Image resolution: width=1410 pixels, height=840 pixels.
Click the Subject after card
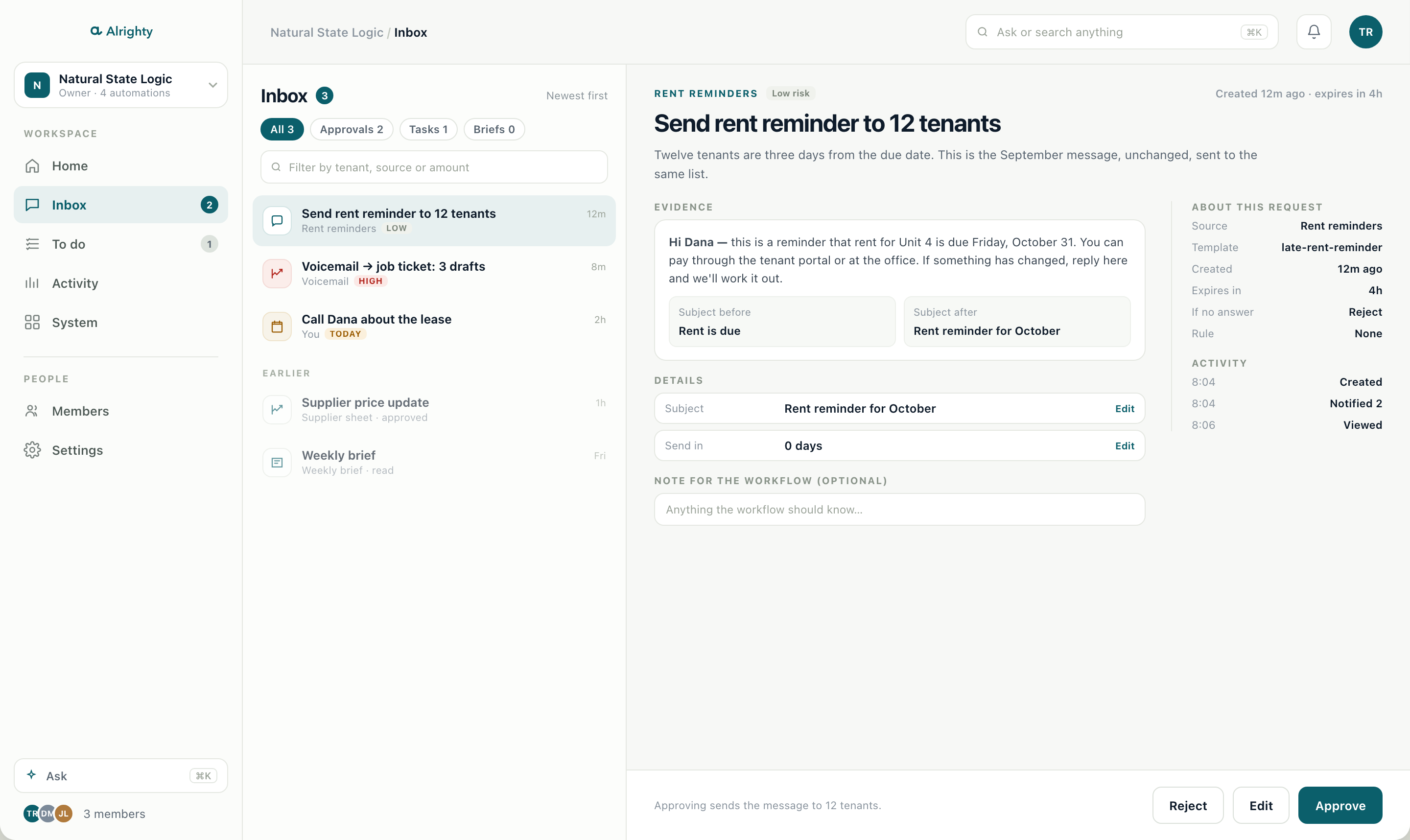[x=1016, y=322]
